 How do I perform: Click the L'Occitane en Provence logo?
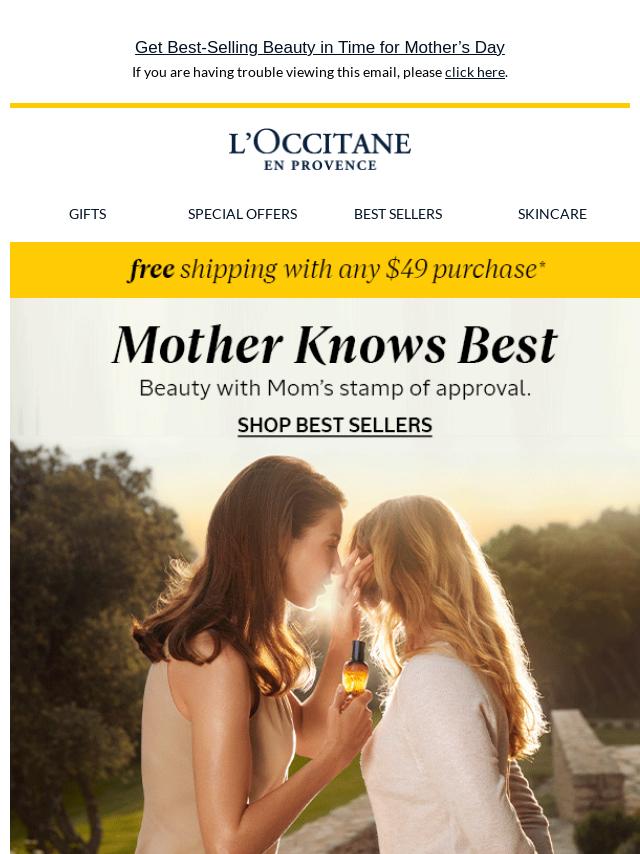320,150
